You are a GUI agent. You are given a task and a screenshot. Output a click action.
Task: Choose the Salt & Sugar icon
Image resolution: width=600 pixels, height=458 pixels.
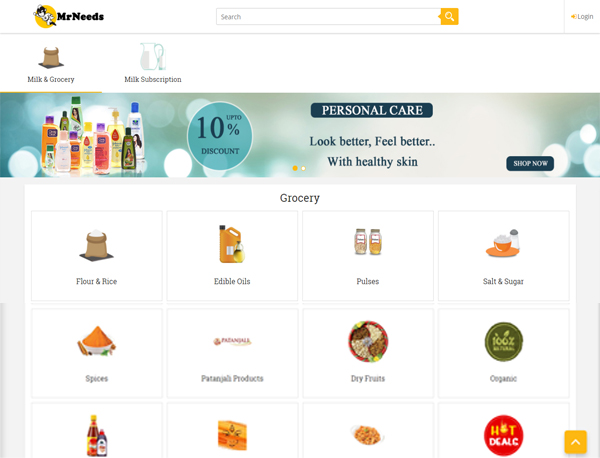point(503,243)
